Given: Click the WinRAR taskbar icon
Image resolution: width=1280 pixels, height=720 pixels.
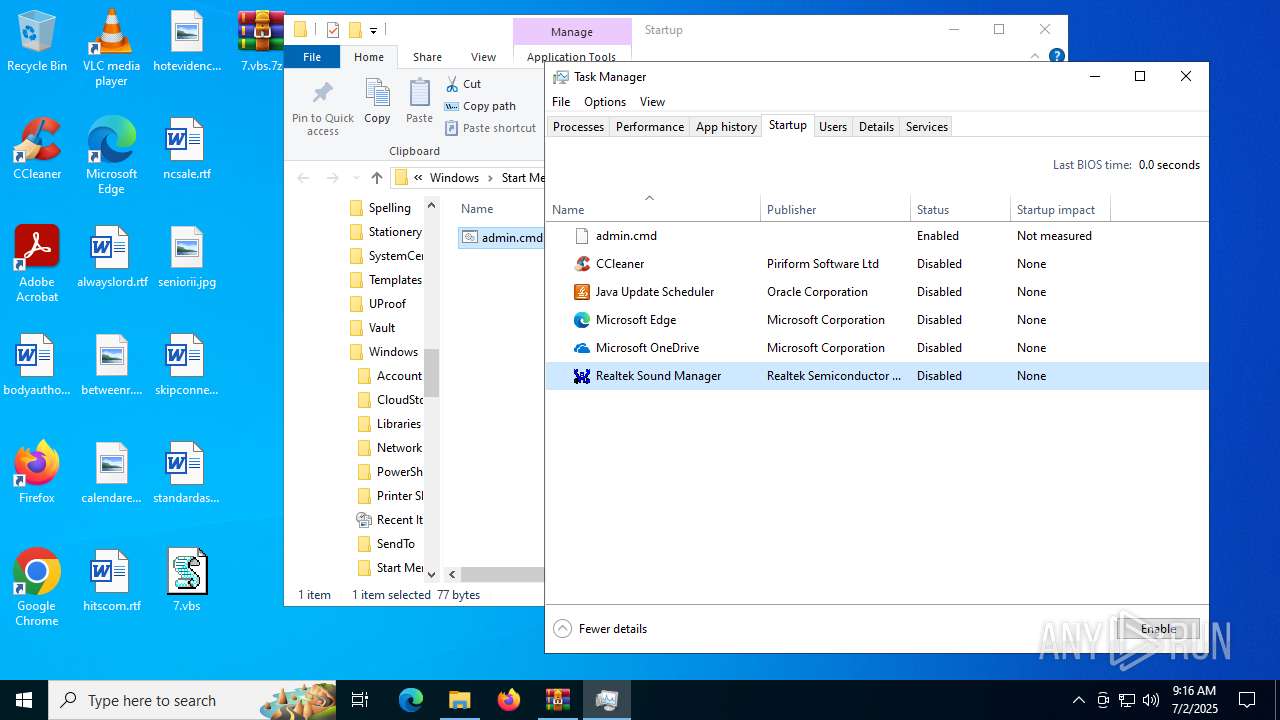Looking at the screenshot, I should pos(557,700).
